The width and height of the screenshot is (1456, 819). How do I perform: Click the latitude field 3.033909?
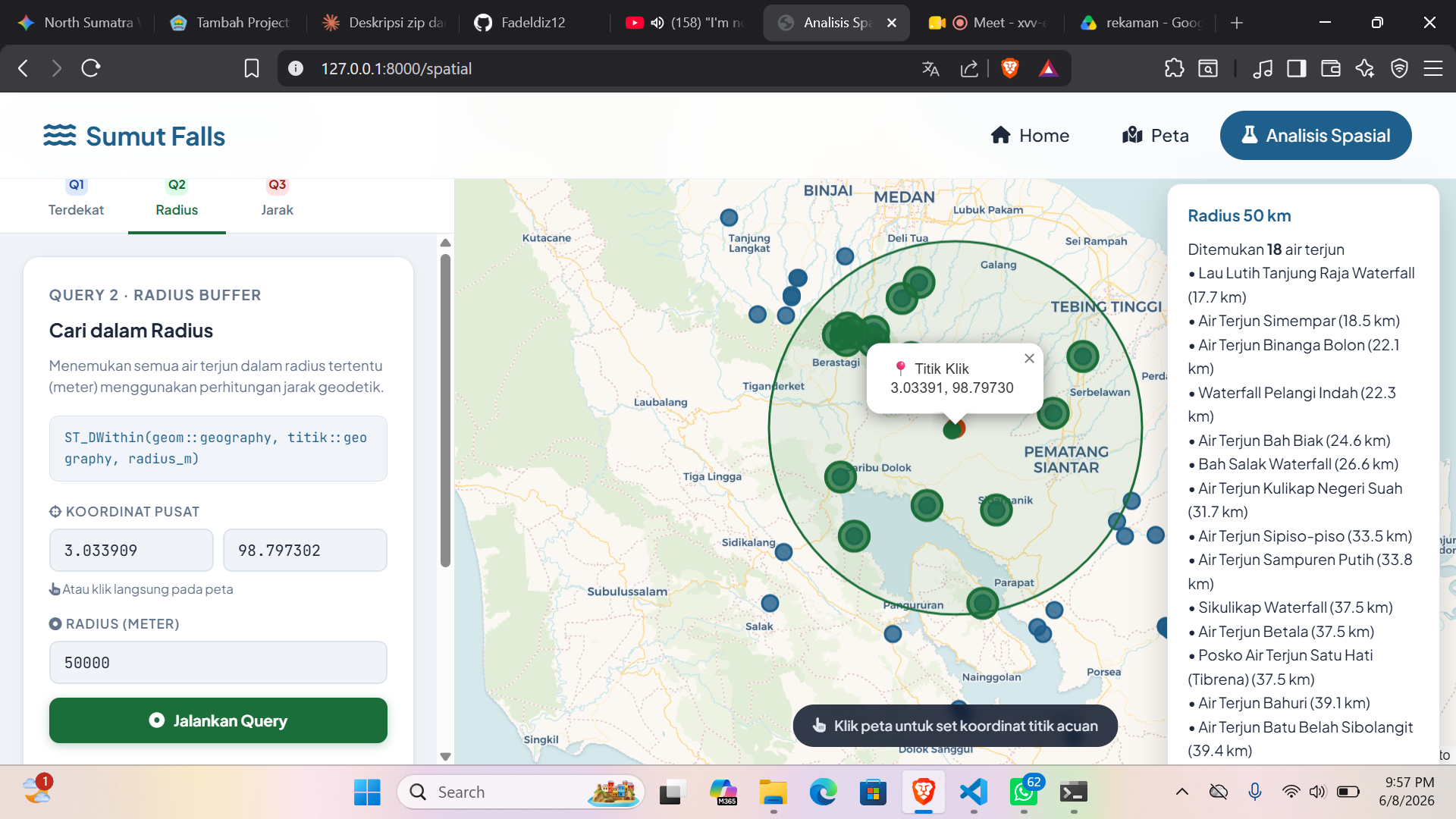[x=131, y=551]
